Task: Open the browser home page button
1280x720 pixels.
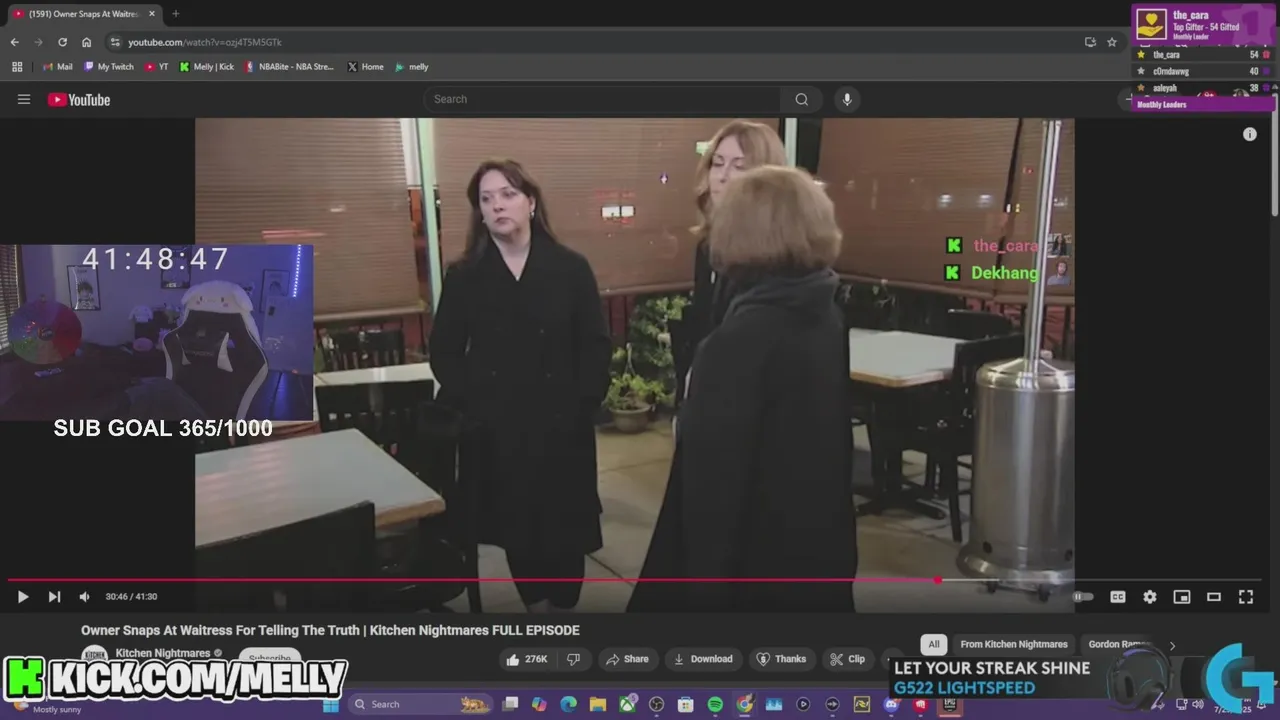Action: [x=86, y=42]
